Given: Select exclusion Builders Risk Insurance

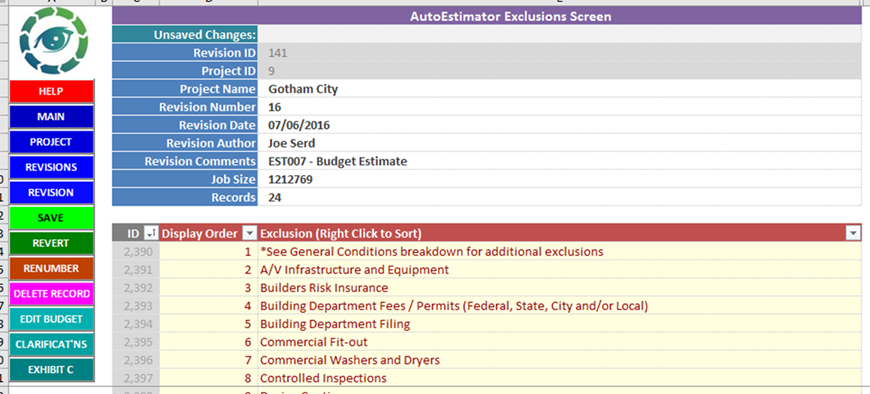Looking at the screenshot, I should pos(559,288).
